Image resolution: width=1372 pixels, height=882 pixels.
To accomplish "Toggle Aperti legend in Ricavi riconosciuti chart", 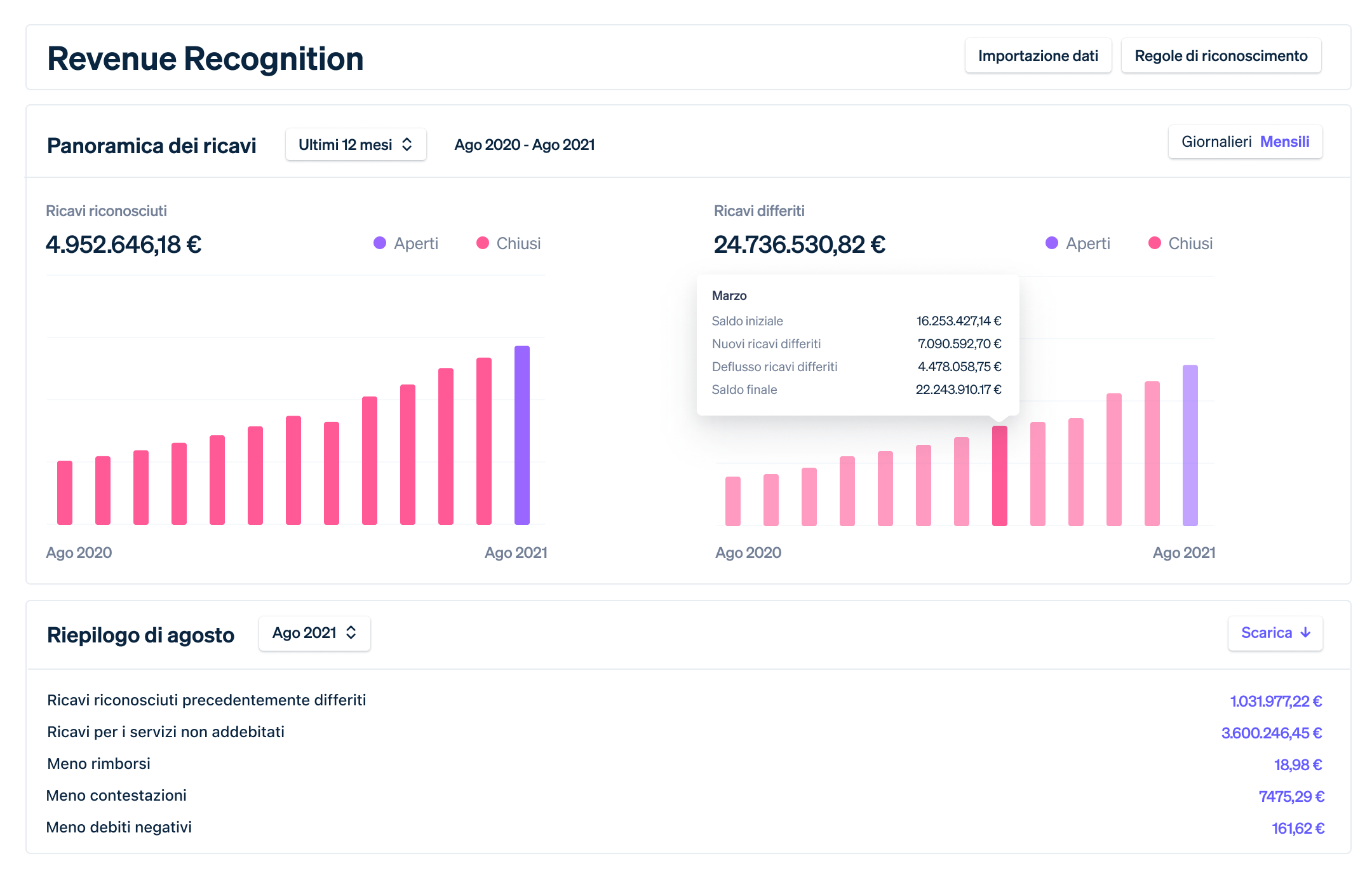I will (406, 243).
